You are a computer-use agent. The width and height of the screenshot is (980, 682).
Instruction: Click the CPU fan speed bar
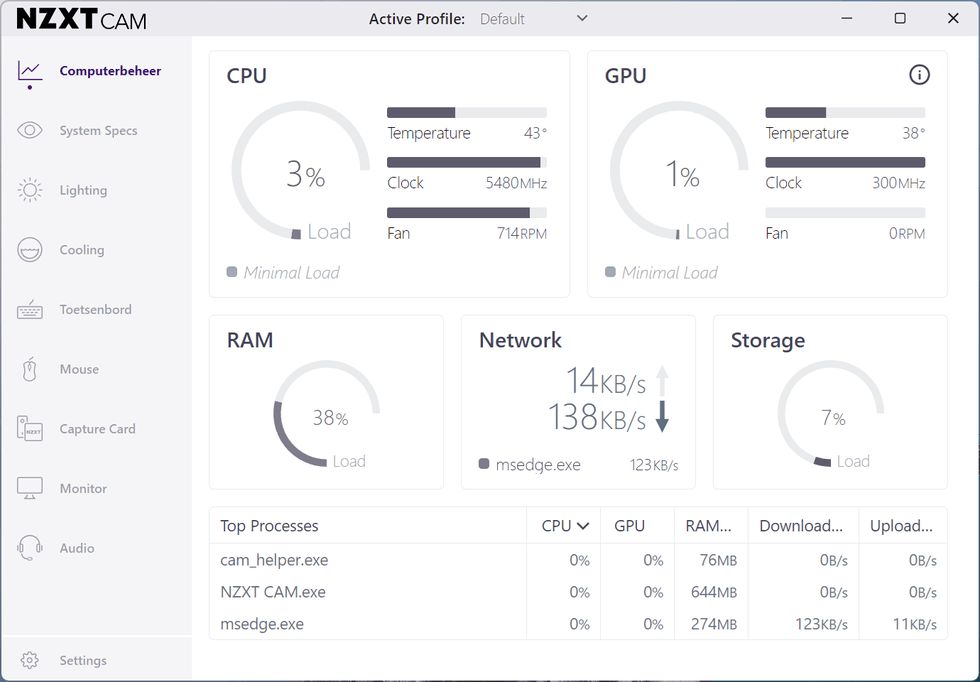467,213
